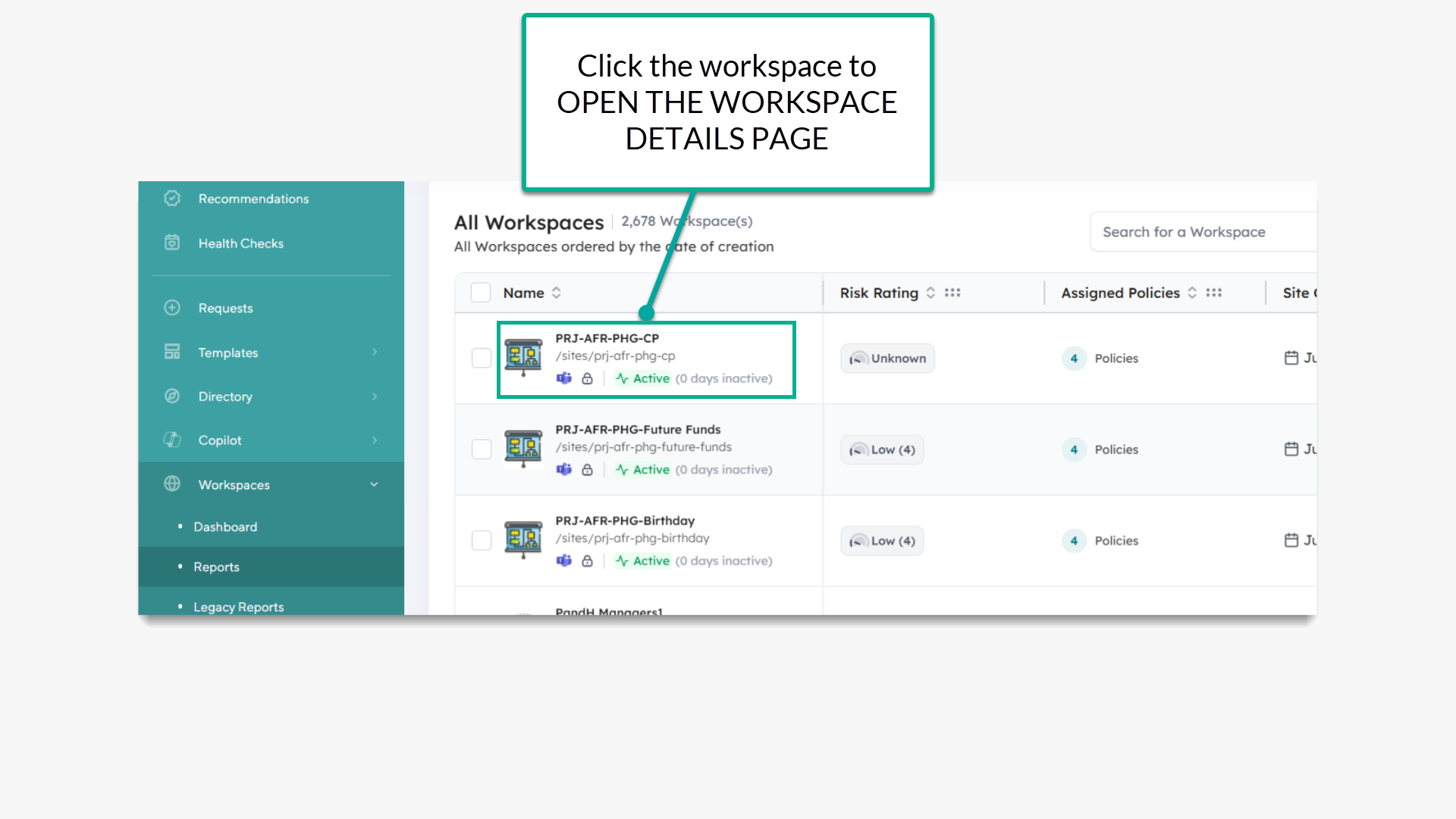Open Risk Rating column options dots
This screenshot has width=1456, height=819.
coord(952,293)
